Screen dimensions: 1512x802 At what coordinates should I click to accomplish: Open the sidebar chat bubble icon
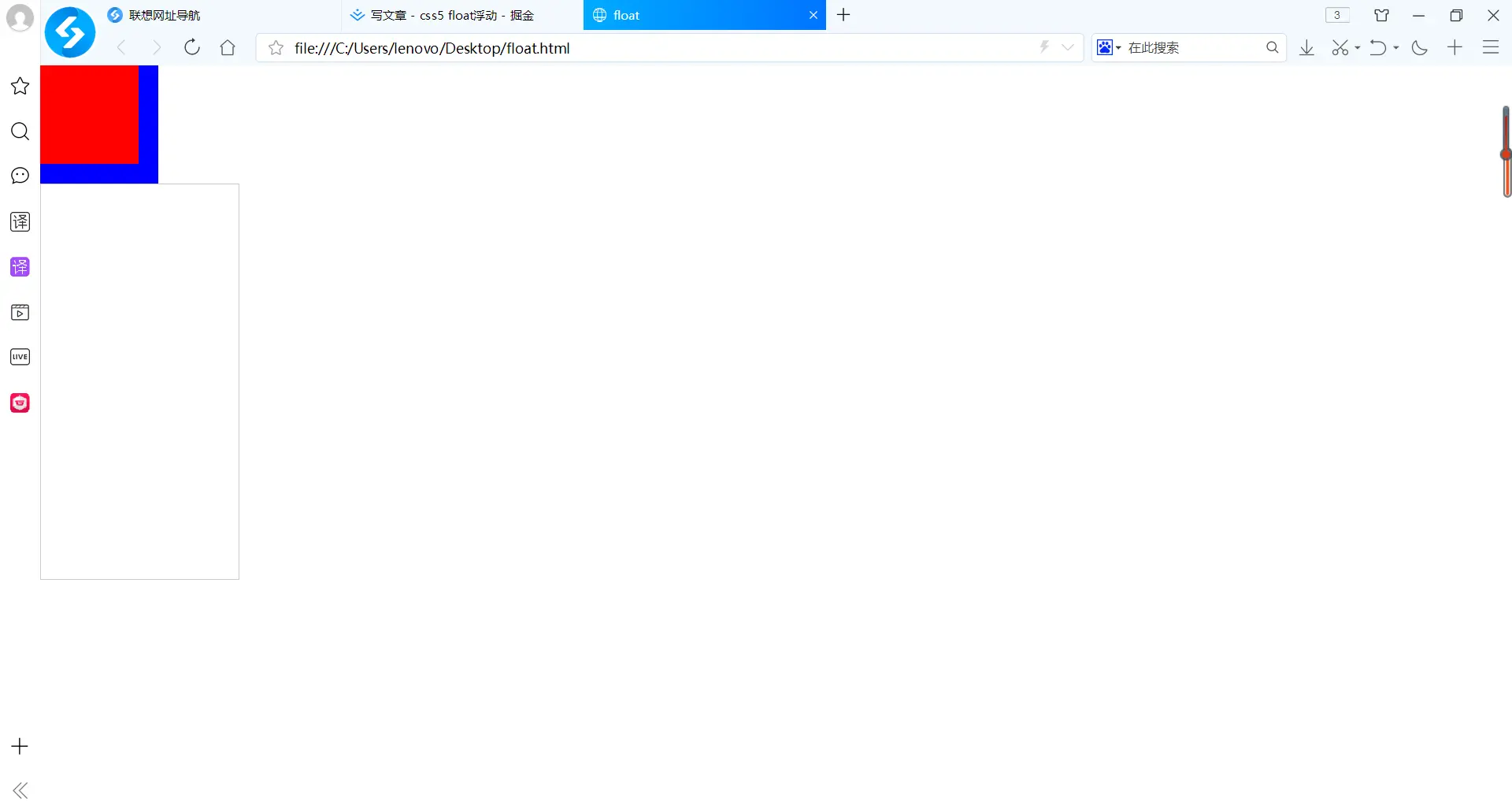point(20,176)
